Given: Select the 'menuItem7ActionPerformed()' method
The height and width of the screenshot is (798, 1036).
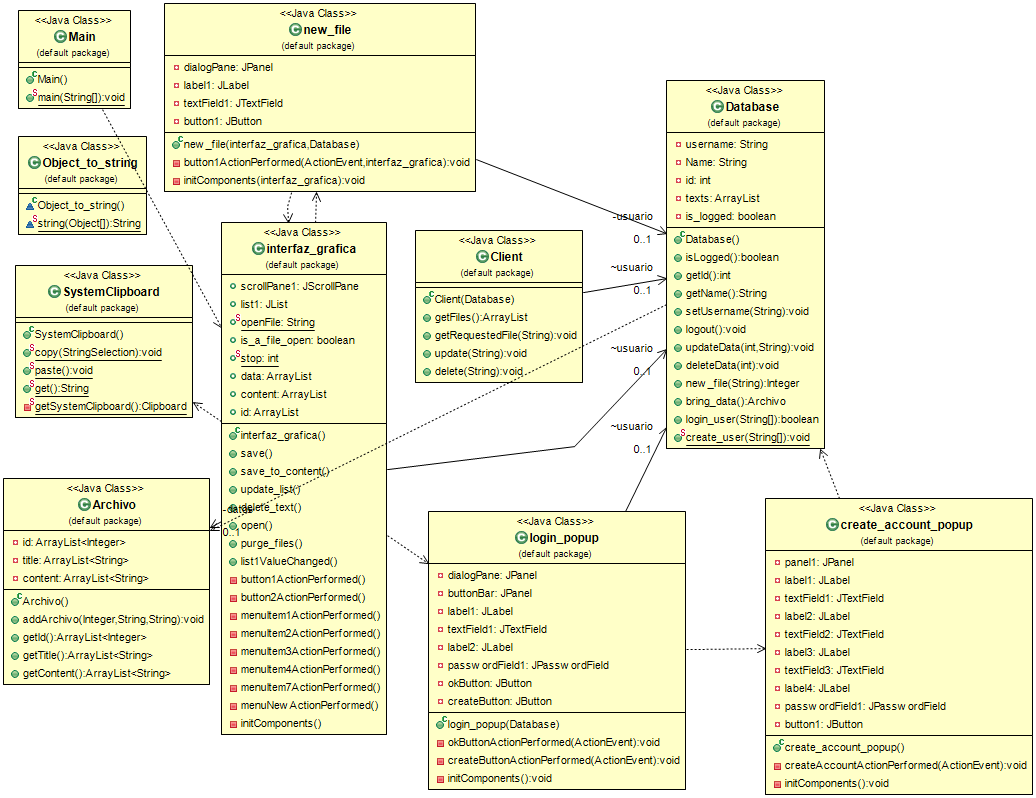Looking at the screenshot, I should point(311,688).
